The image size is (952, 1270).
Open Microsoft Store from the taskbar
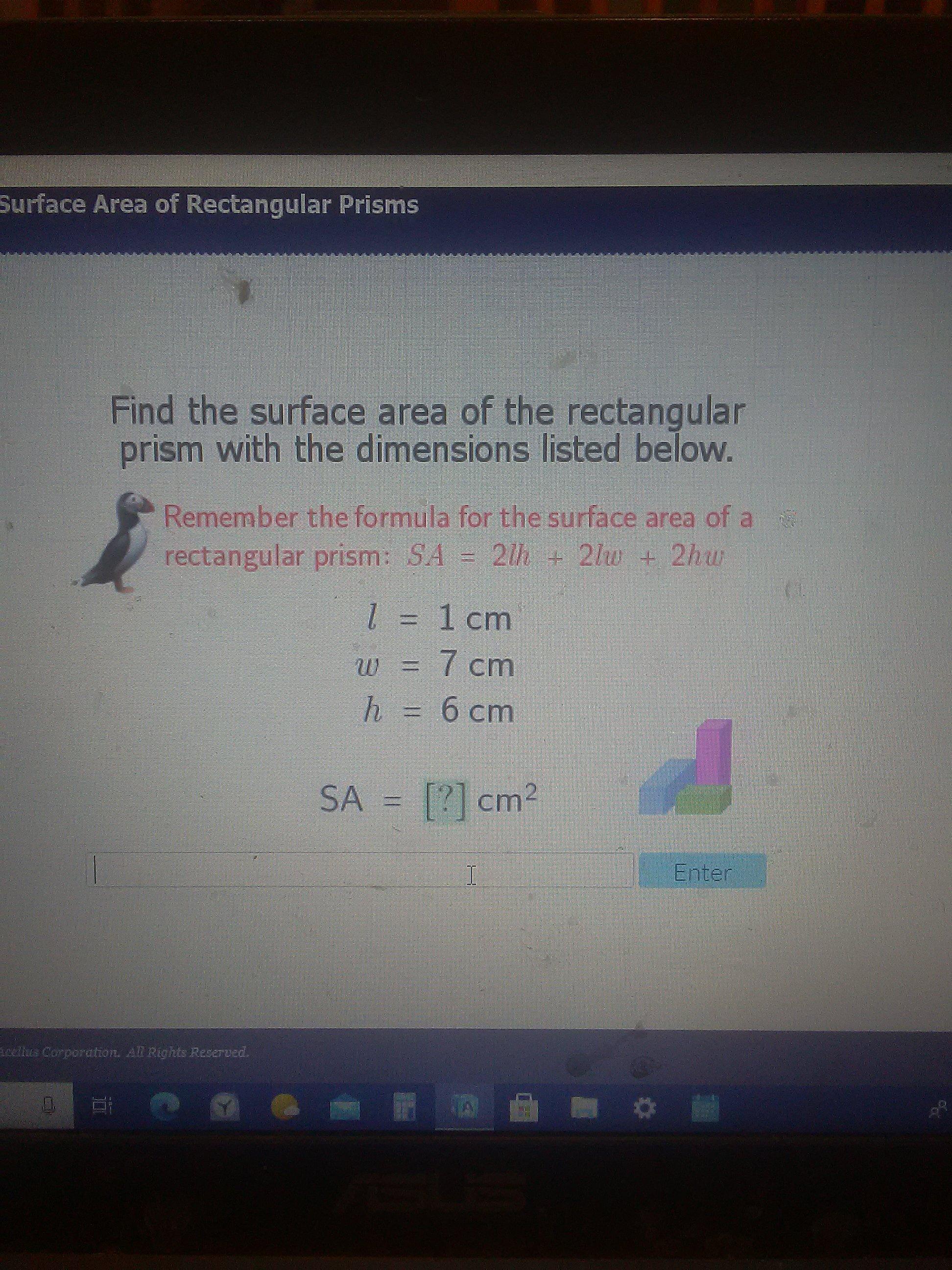tap(525, 1107)
